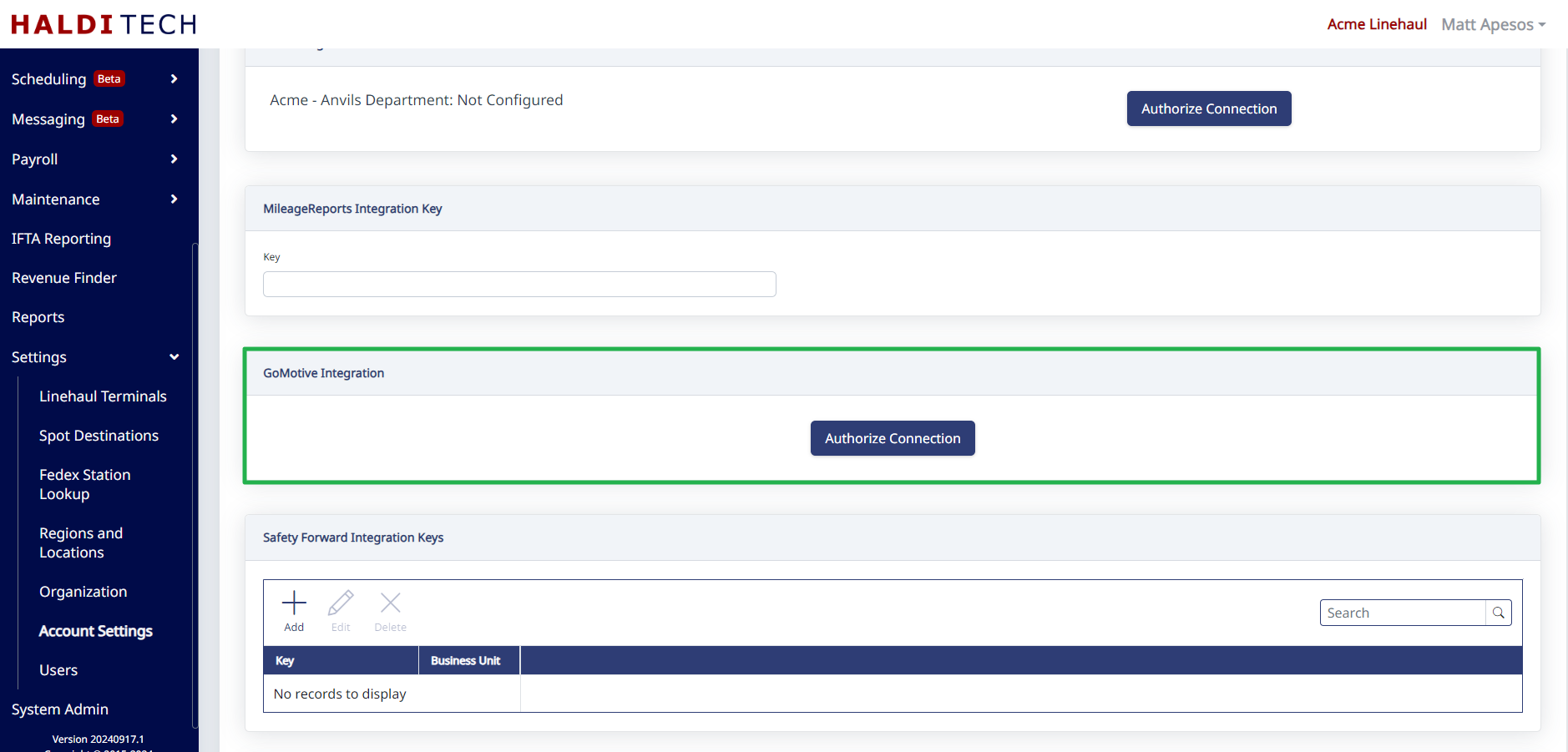Viewport: 1568px width, 752px height.
Task: Authorize the GoMotive Integration connection
Action: click(x=892, y=438)
